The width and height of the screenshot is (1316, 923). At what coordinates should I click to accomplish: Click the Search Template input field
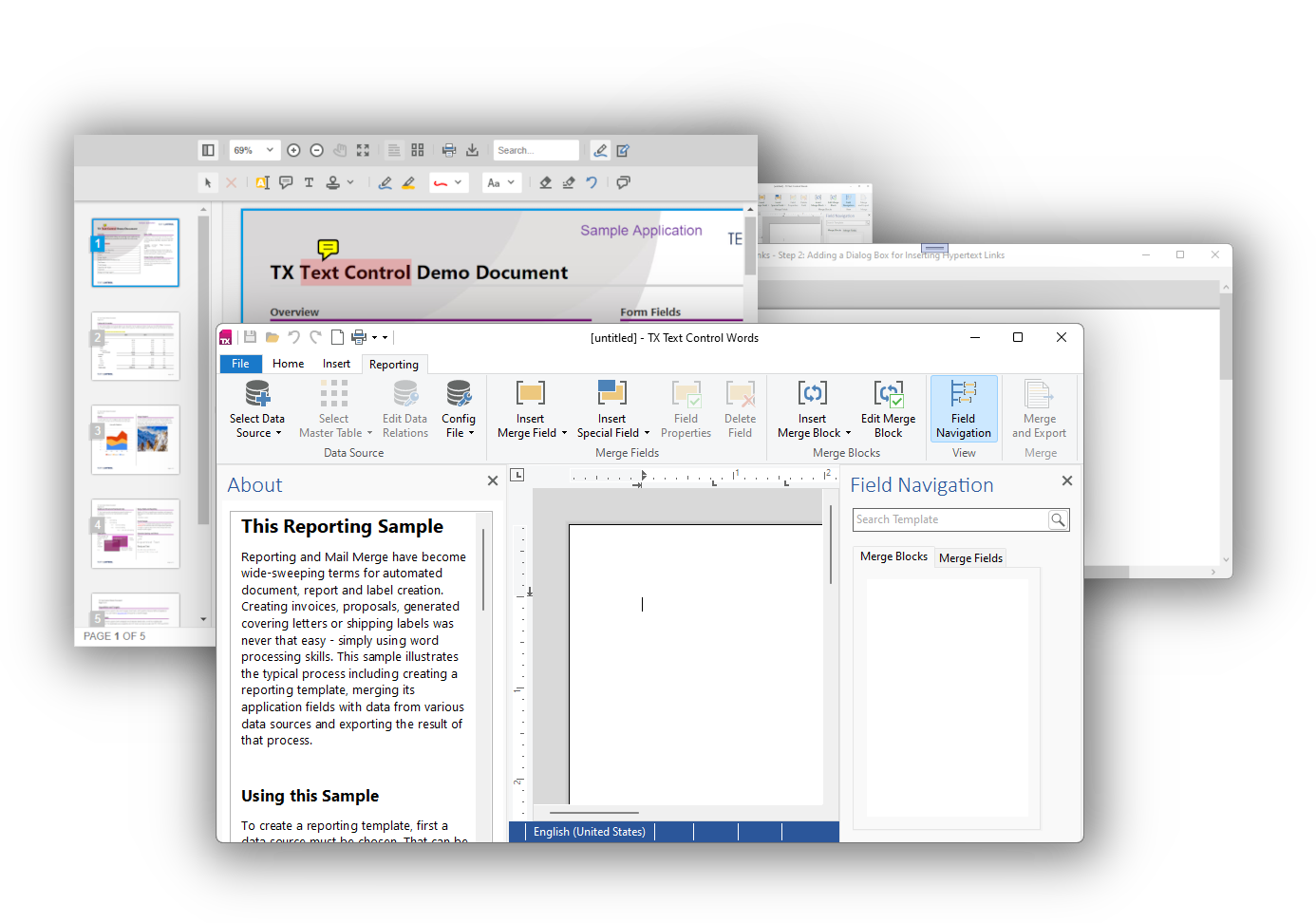[x=950, y=519]
